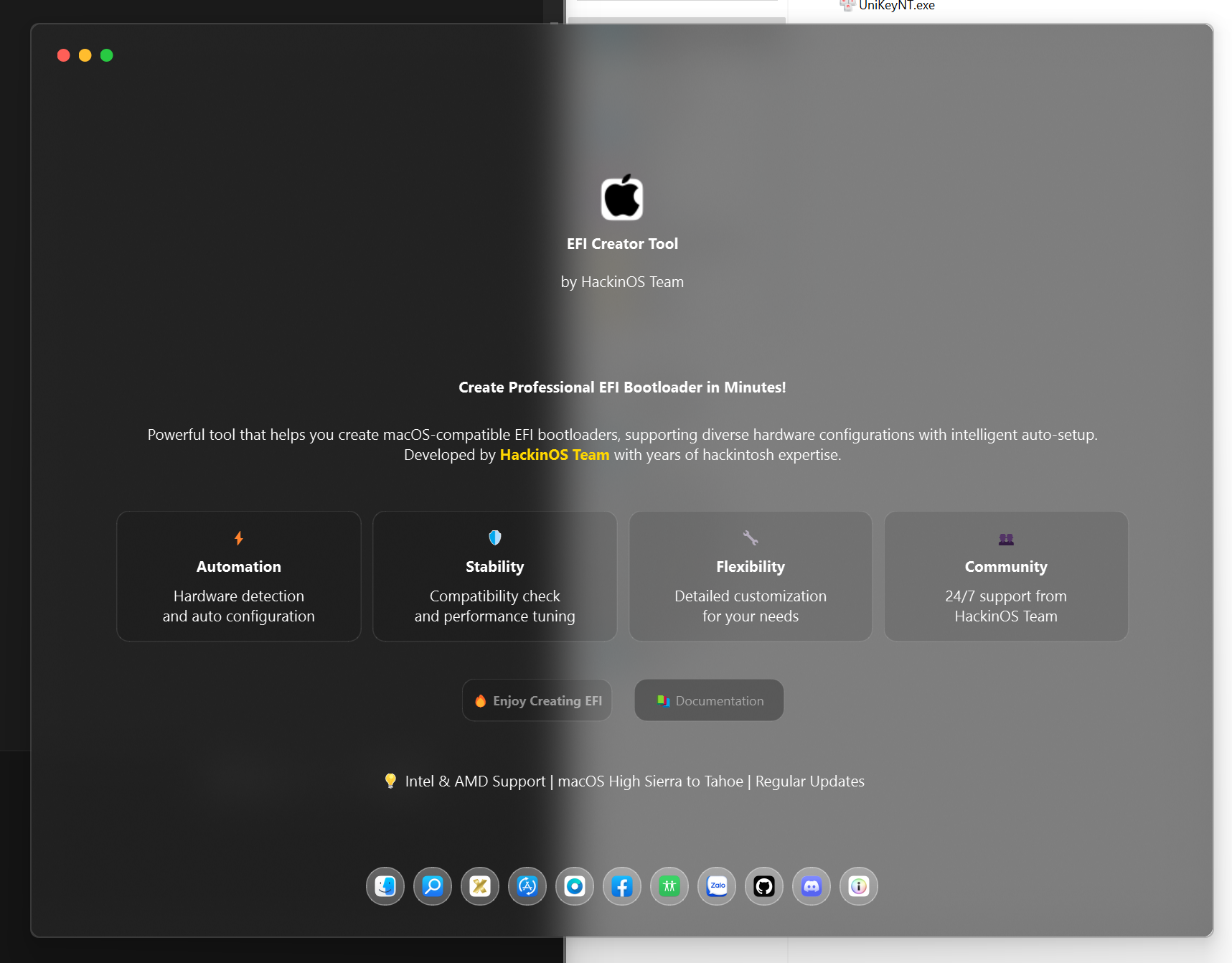Click the yellow HackinOS Team link
Image resolution: width=1232 pixels, height=963 pixels.
(x=554, y=454)
